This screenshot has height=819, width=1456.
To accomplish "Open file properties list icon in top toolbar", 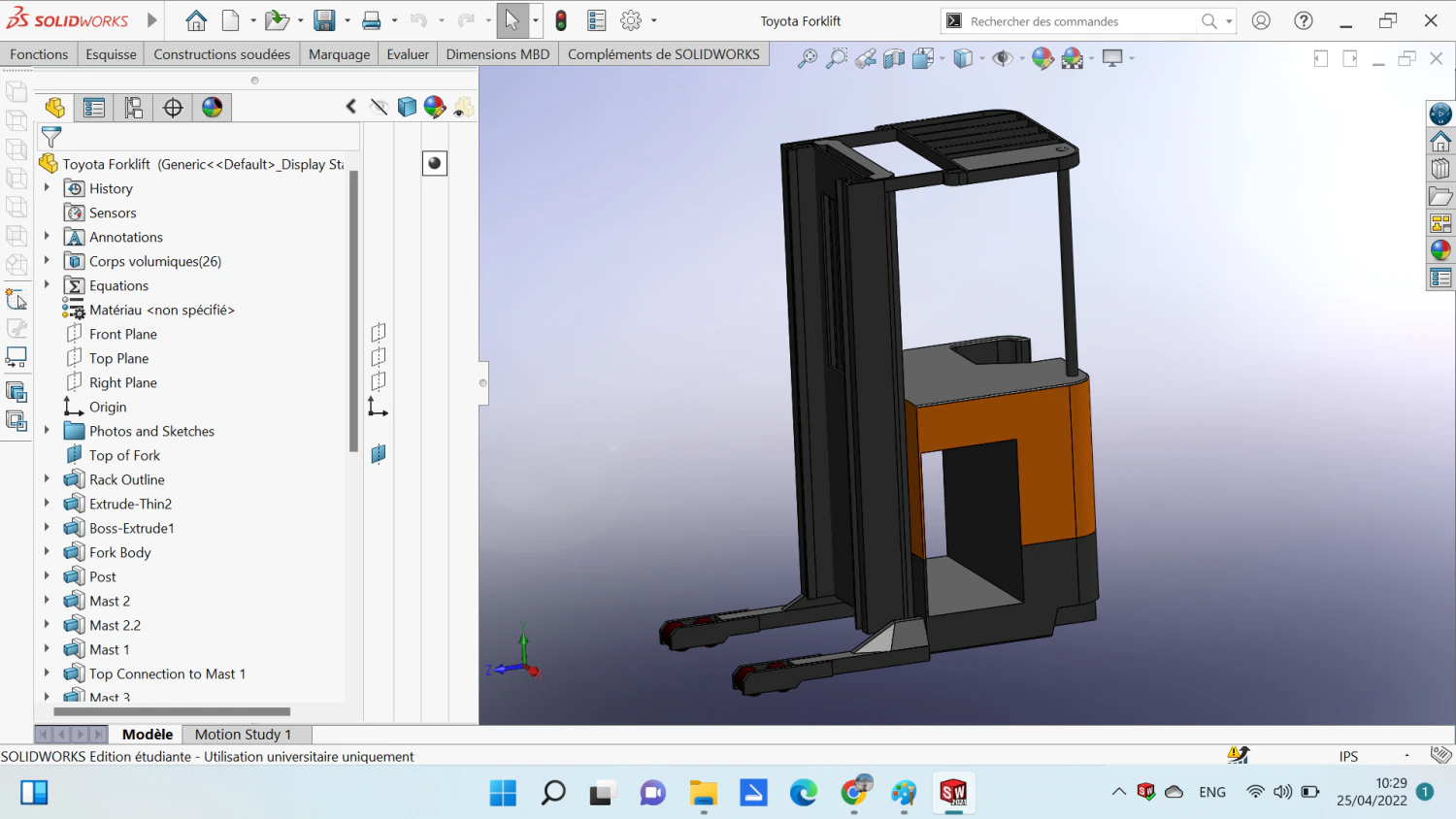I will coord(597,20).
